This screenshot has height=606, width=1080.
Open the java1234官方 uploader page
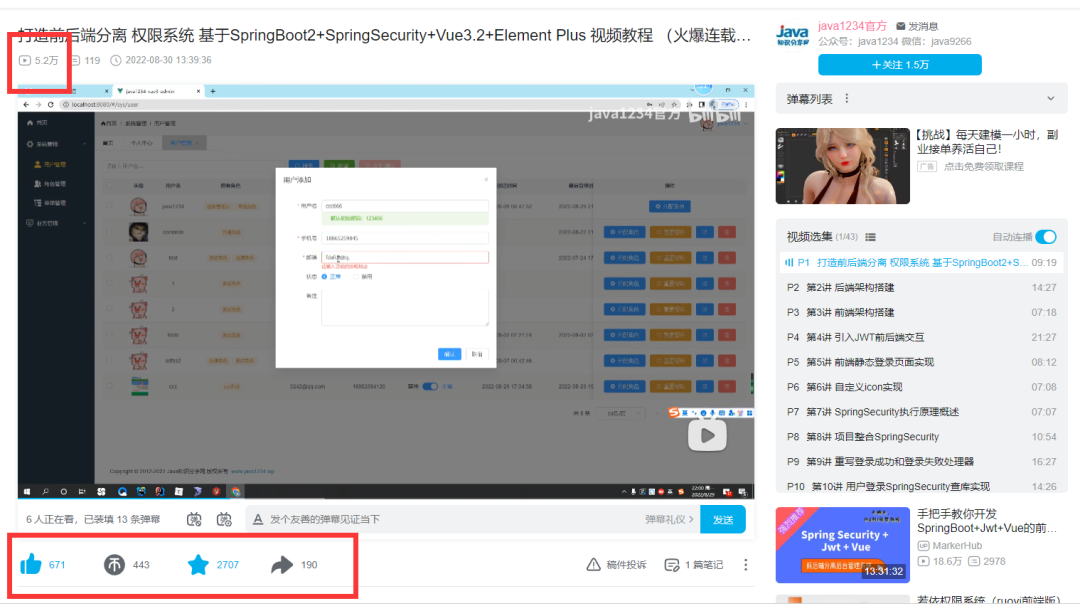pos(852,26)
